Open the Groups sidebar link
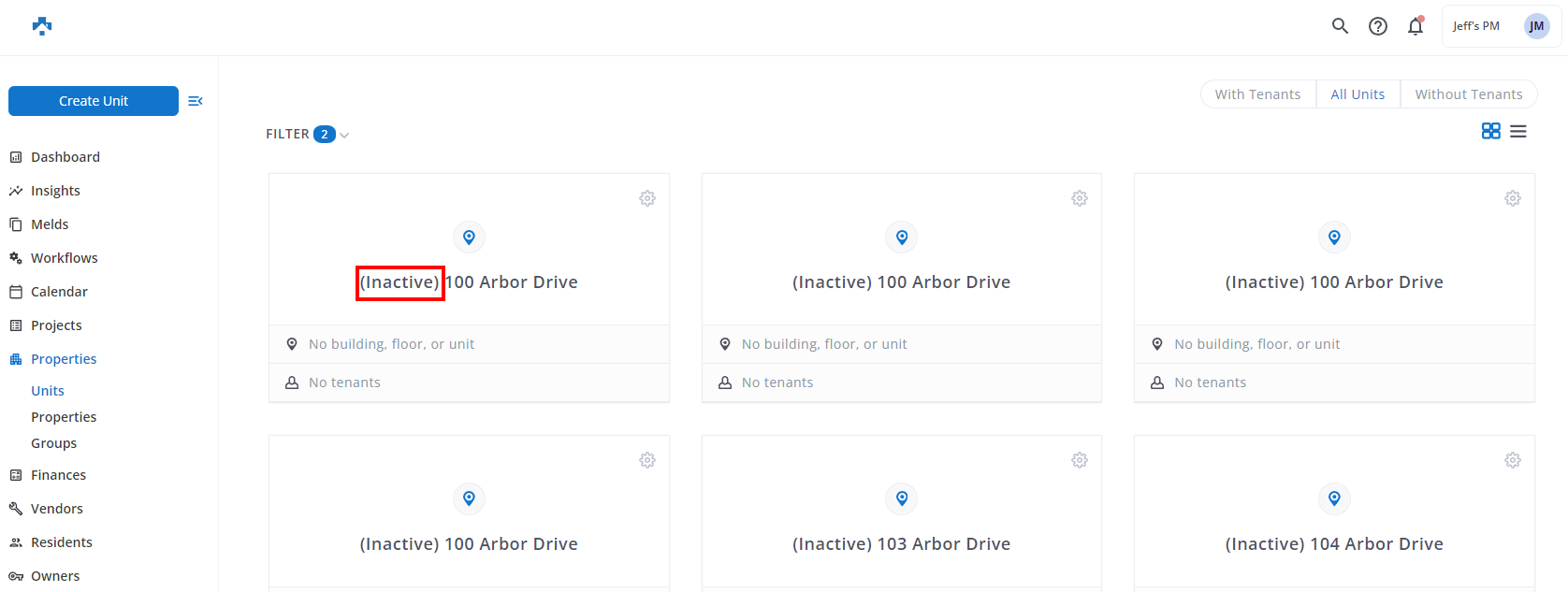The width and height of the screenshot is (1568, 592). coord(54,443)
